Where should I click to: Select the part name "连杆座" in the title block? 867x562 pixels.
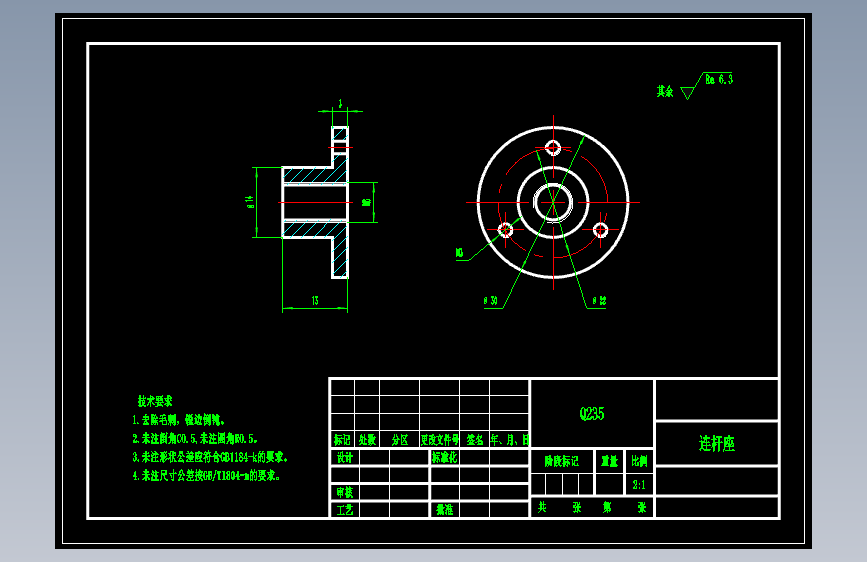(717, 443)
